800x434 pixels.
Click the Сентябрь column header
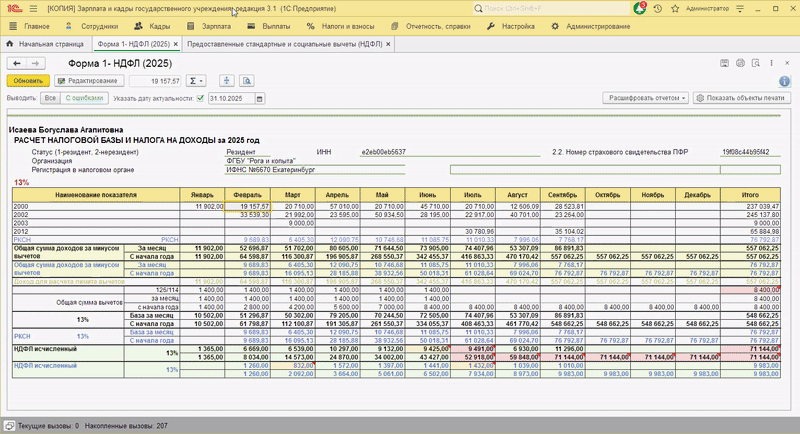click(x=563, y=195)
